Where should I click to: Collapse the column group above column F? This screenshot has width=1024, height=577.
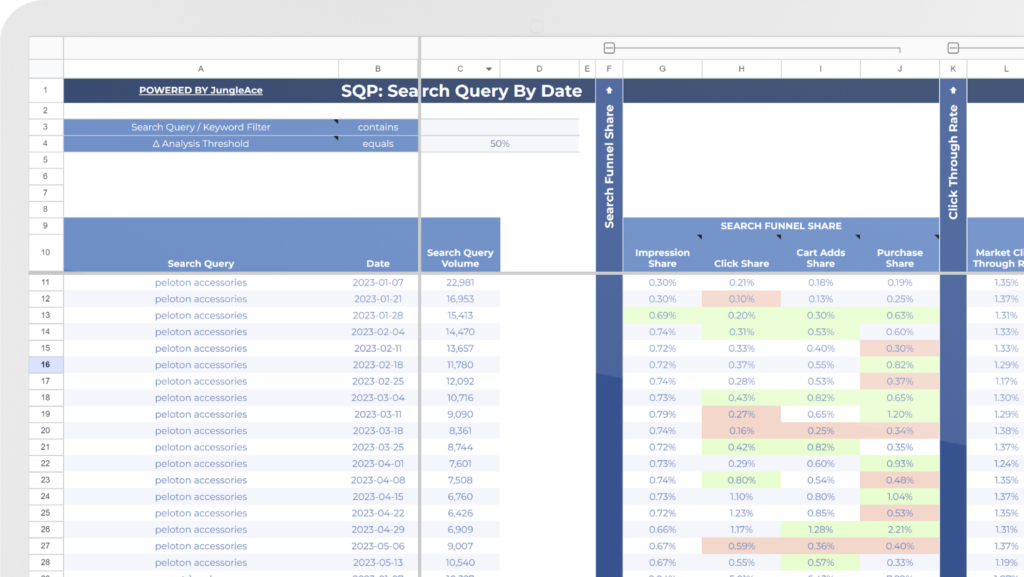(x=609, y=48)
